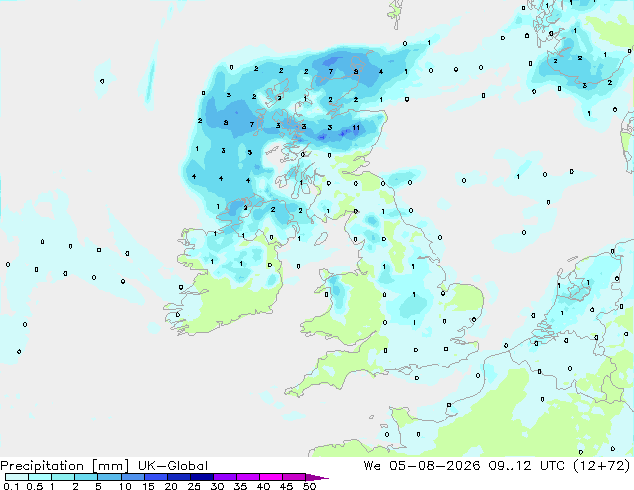The height and width of the screenshot is (490, 634).
Task: Click the legend scale label '40'
Action: coord(264,486)
